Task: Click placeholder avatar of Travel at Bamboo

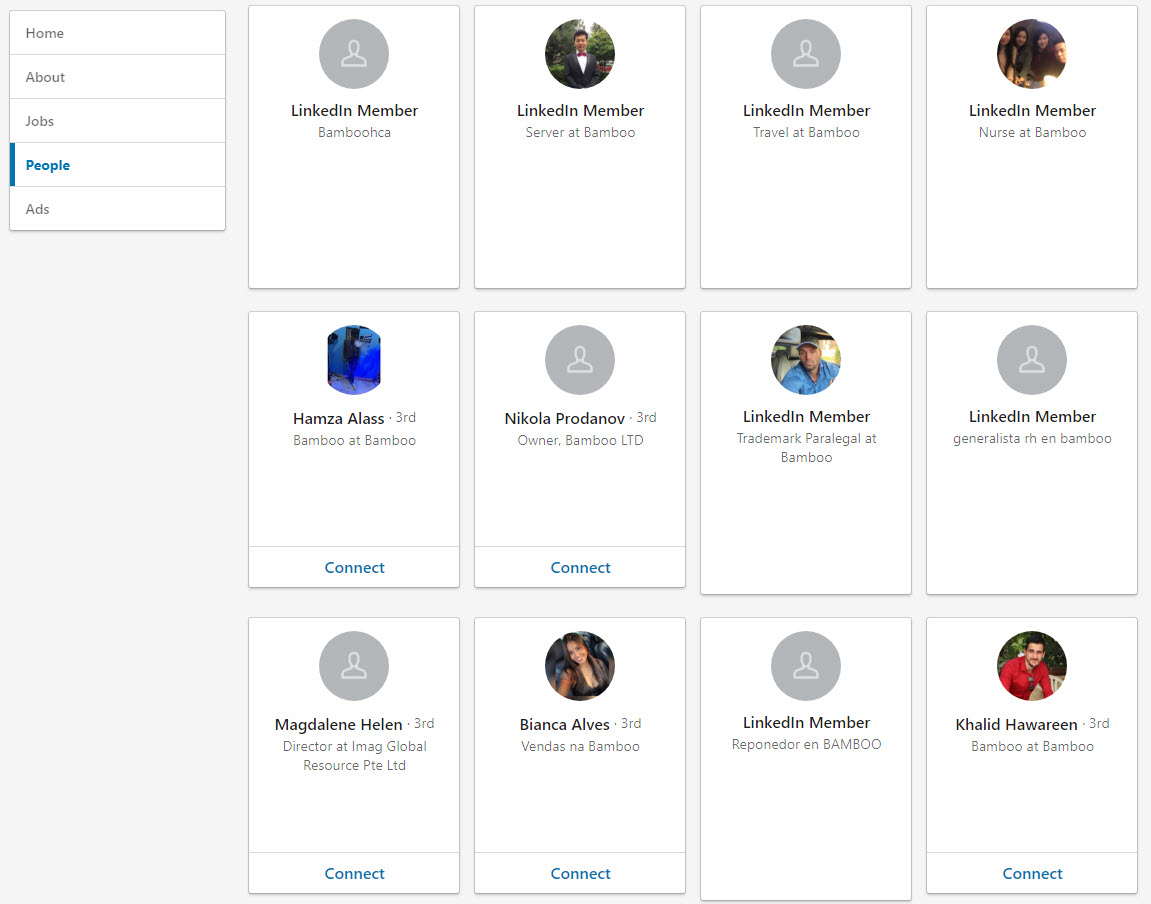Action: pos(806,54)
